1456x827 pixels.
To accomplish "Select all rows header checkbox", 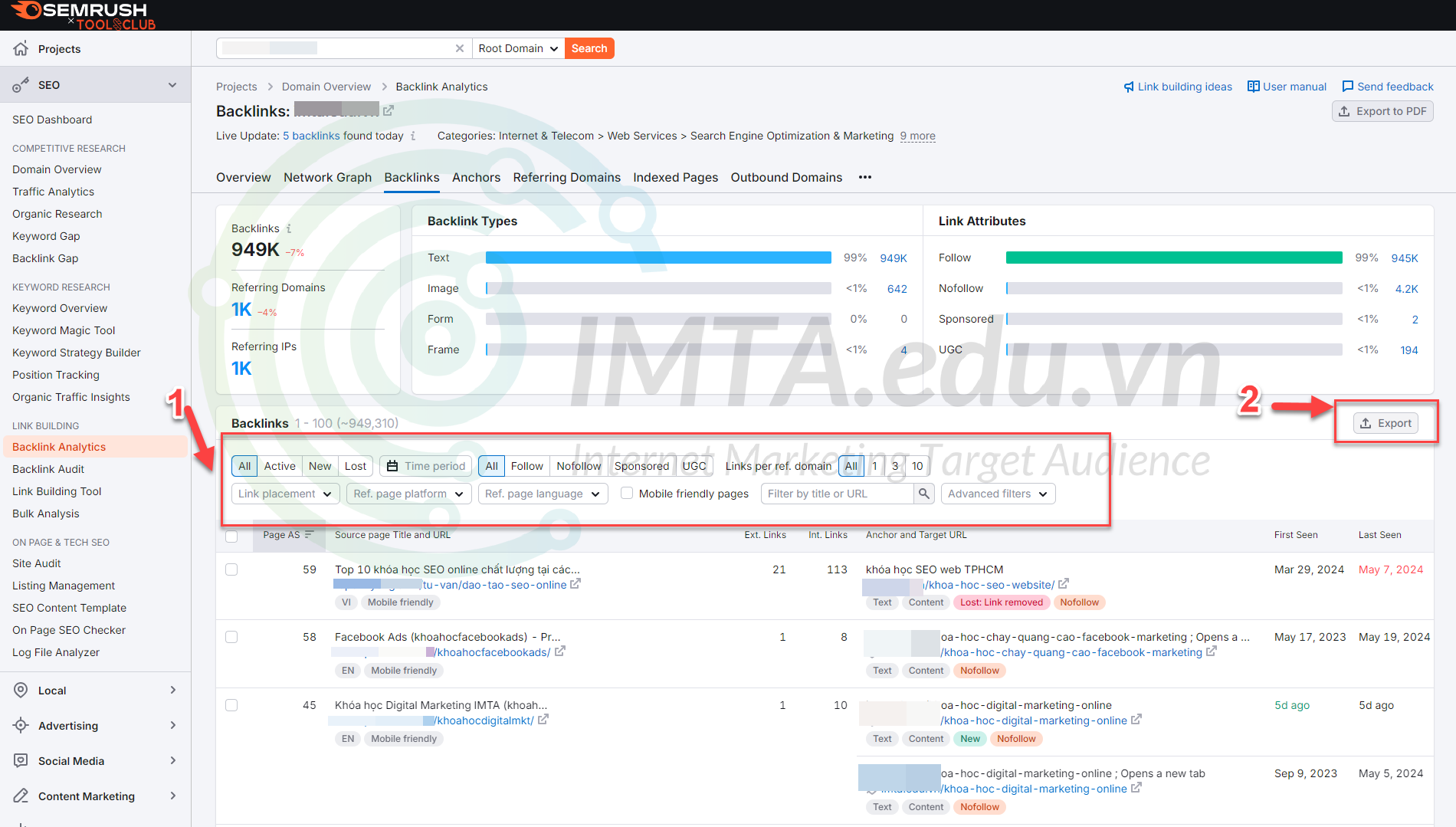I will (x=231, y=536).
